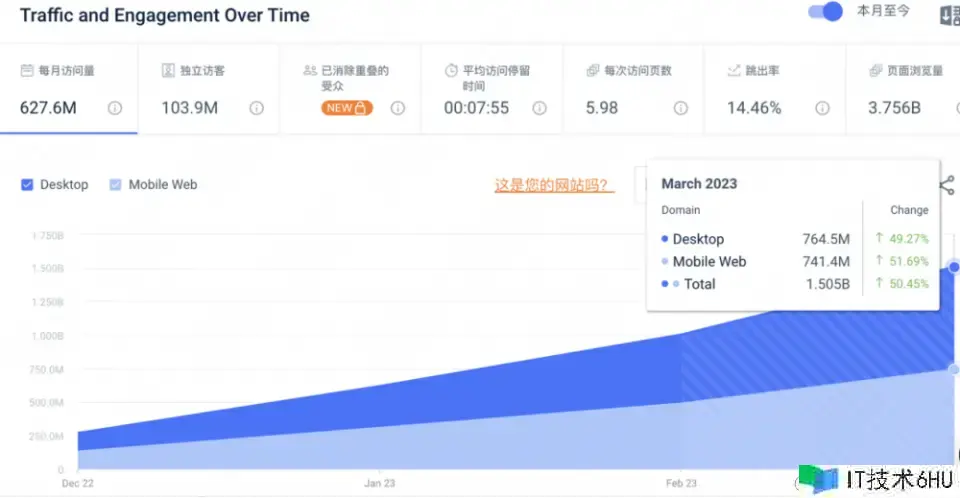This screenshot has height=498, width=960.
Task: Click the download icon at top right
Action: pyautogui.click(x=949, y=15)
